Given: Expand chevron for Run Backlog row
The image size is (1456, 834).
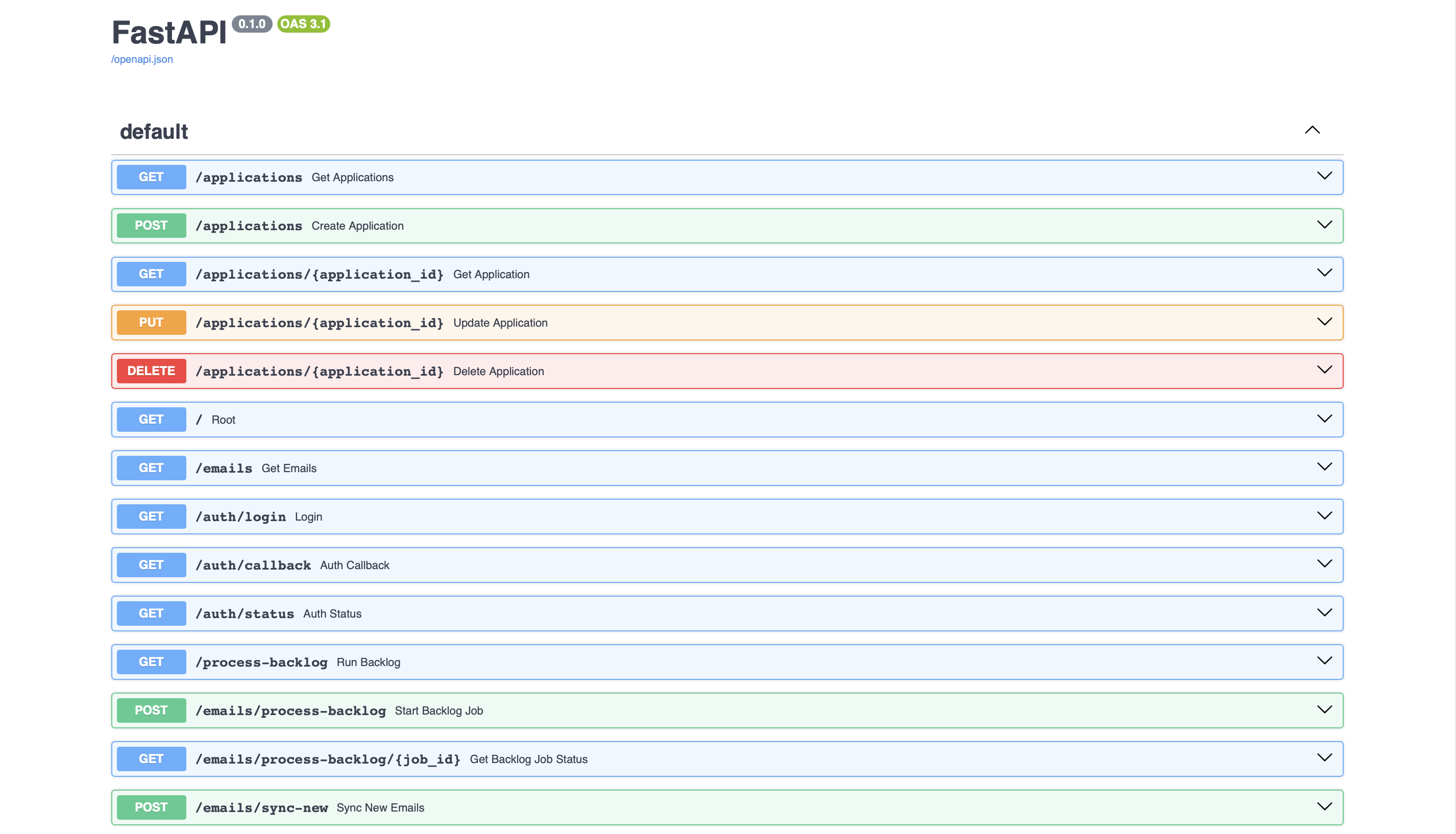Looking at the screenshot, I should coord(1325,660).
